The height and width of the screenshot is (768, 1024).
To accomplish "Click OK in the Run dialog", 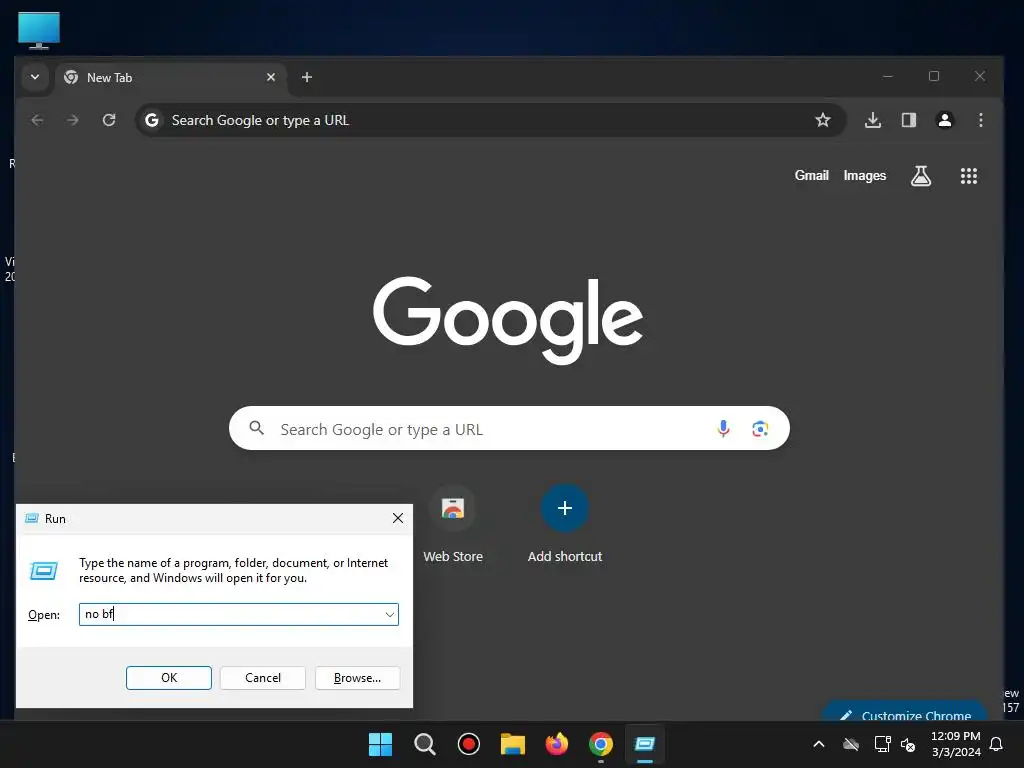I will pyautogui.click(x=168, y=678).
